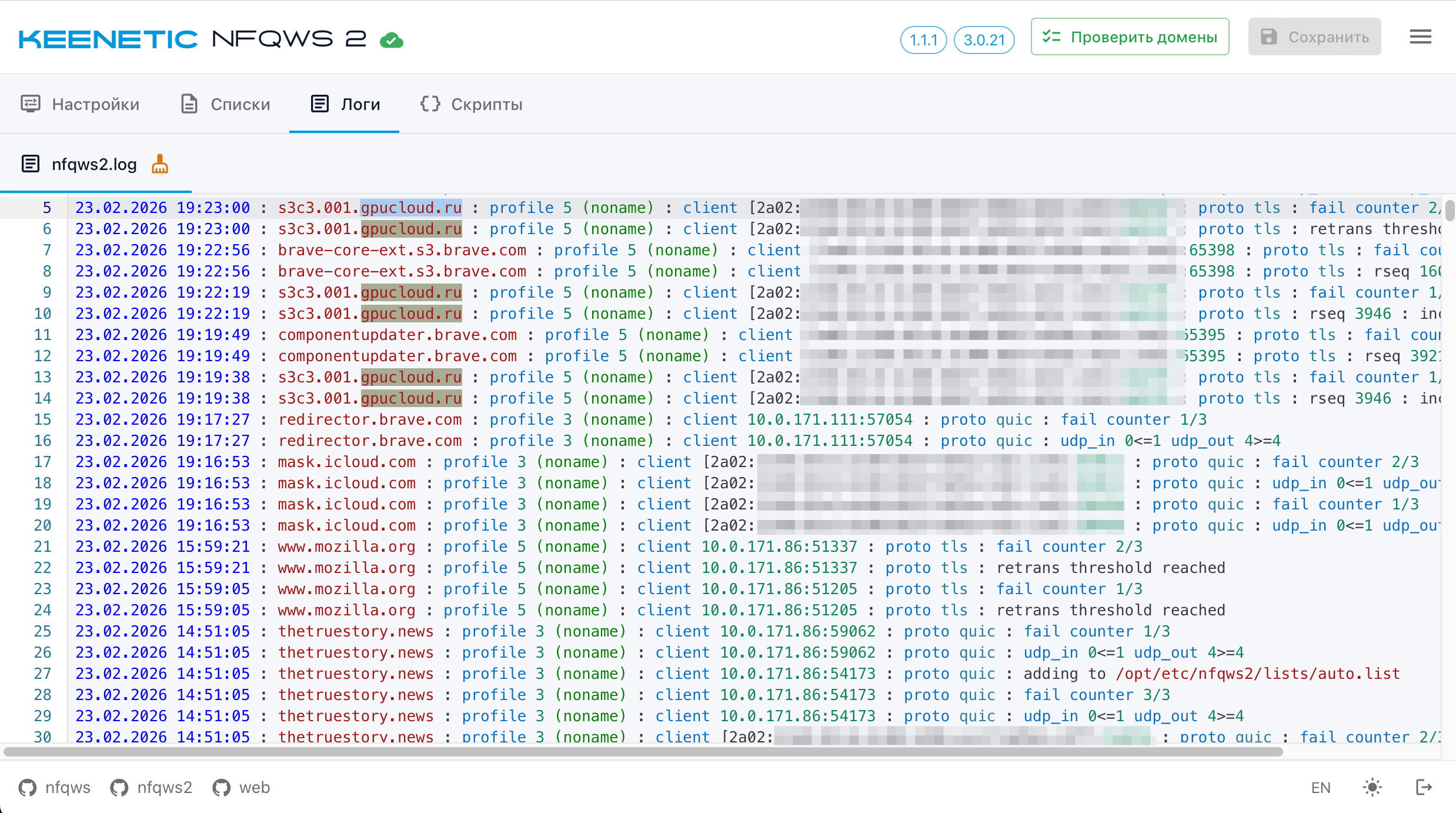Click 'udp_in 0<=1 udp_out 4>=4' on line 29
Image resolution: width=1456 pixels, height=813 pixels.
[x=1134, y=716]
